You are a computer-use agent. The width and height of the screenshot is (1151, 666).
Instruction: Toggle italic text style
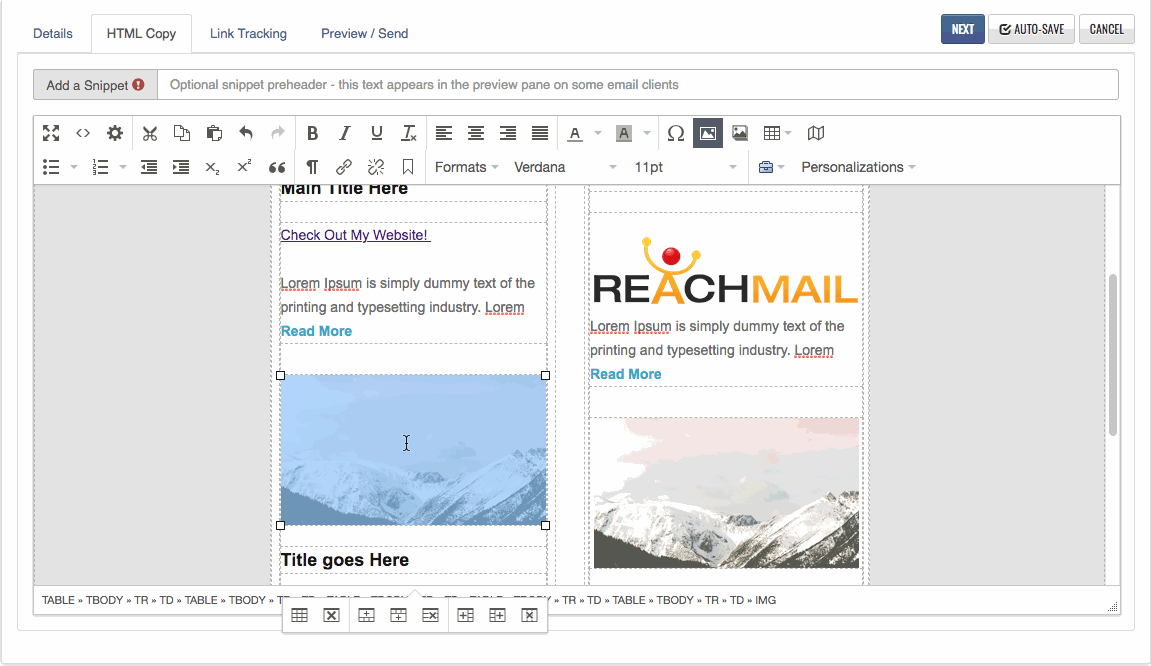(344, 133)
